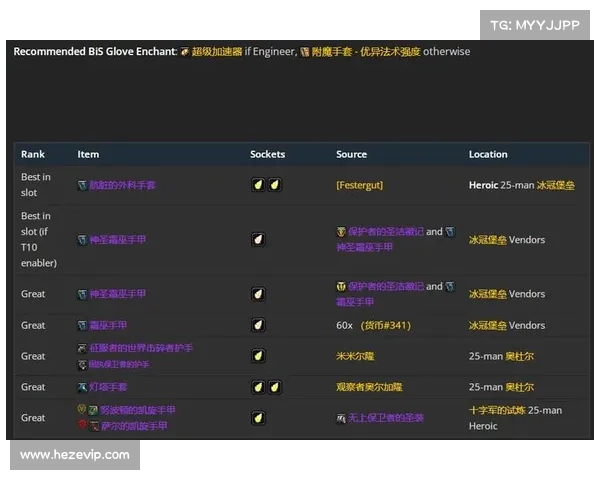
Task: Click right yellow socket in Festergut row
Action: (x=274, y=185)
